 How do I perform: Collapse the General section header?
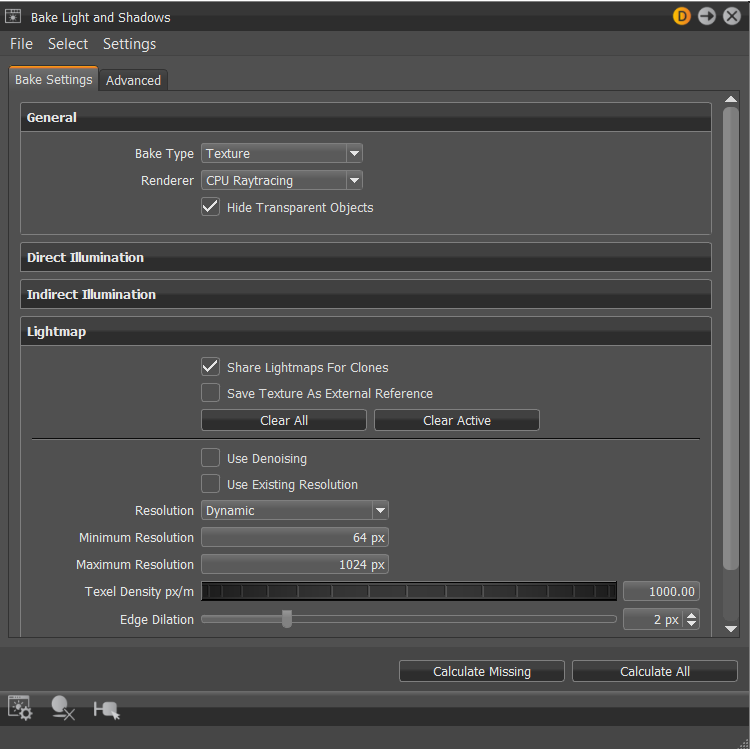(366, 117)
